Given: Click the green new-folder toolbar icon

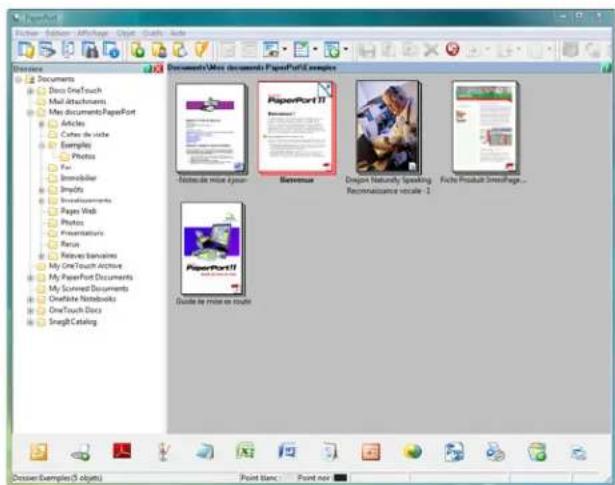Looking at the screenshot, I should coord(138,50).
